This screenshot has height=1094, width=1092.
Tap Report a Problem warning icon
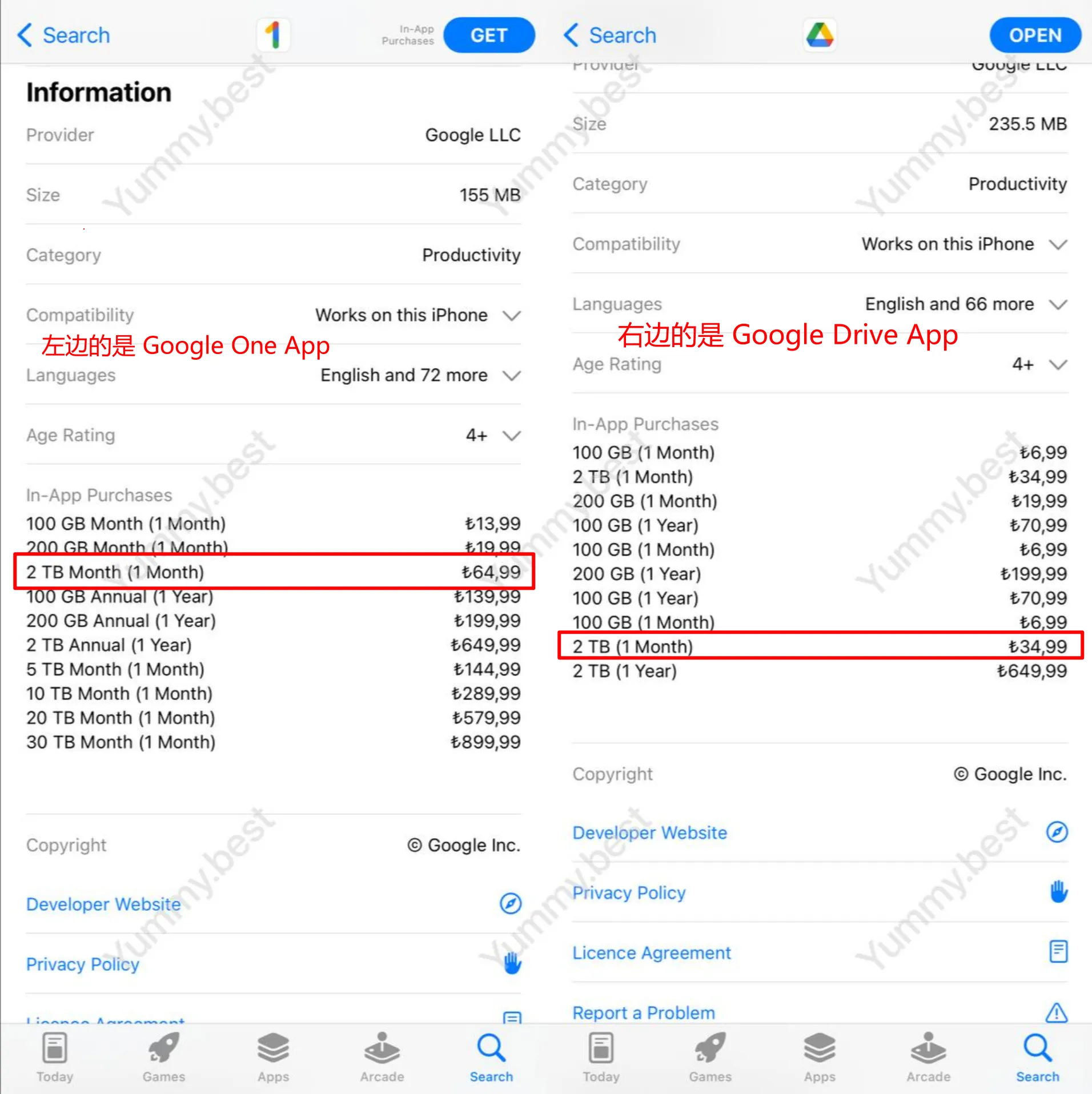[1057, 1012]
